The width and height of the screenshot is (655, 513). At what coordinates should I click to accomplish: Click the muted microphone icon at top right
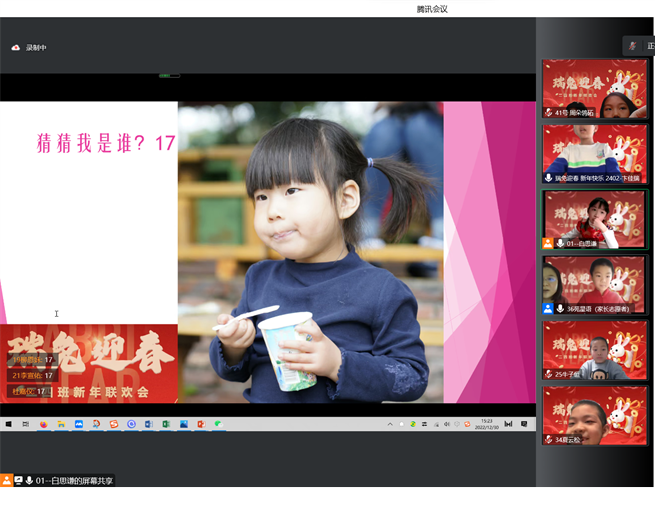[x=632, y=46]
